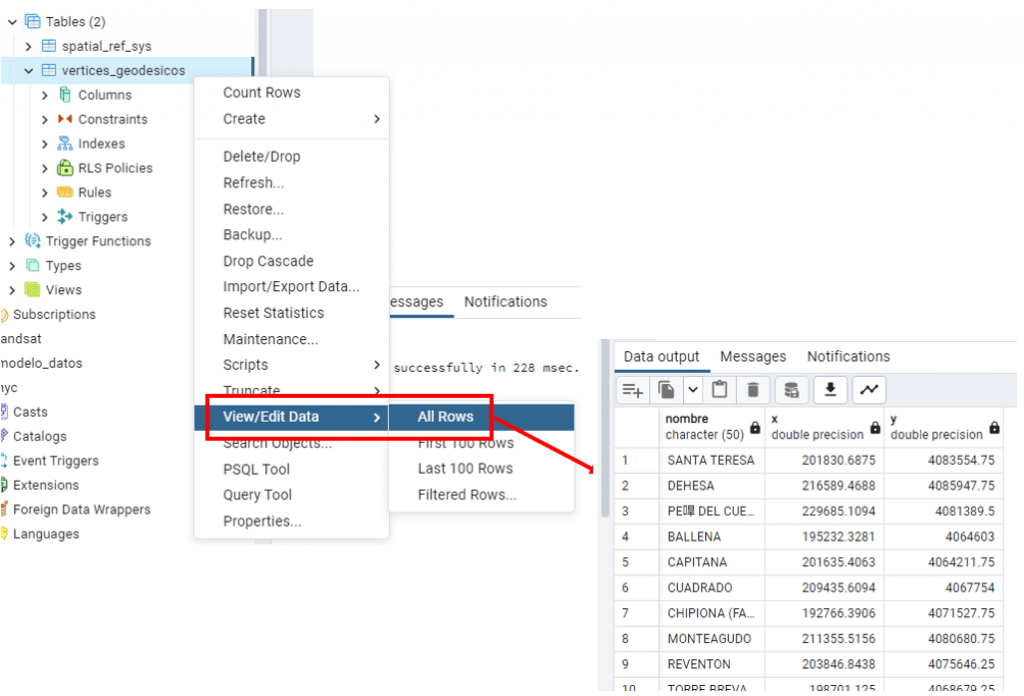Download query results with the save-to-file icon
1024x696 pixels.
pyautogui.click(x=832, y=390)
